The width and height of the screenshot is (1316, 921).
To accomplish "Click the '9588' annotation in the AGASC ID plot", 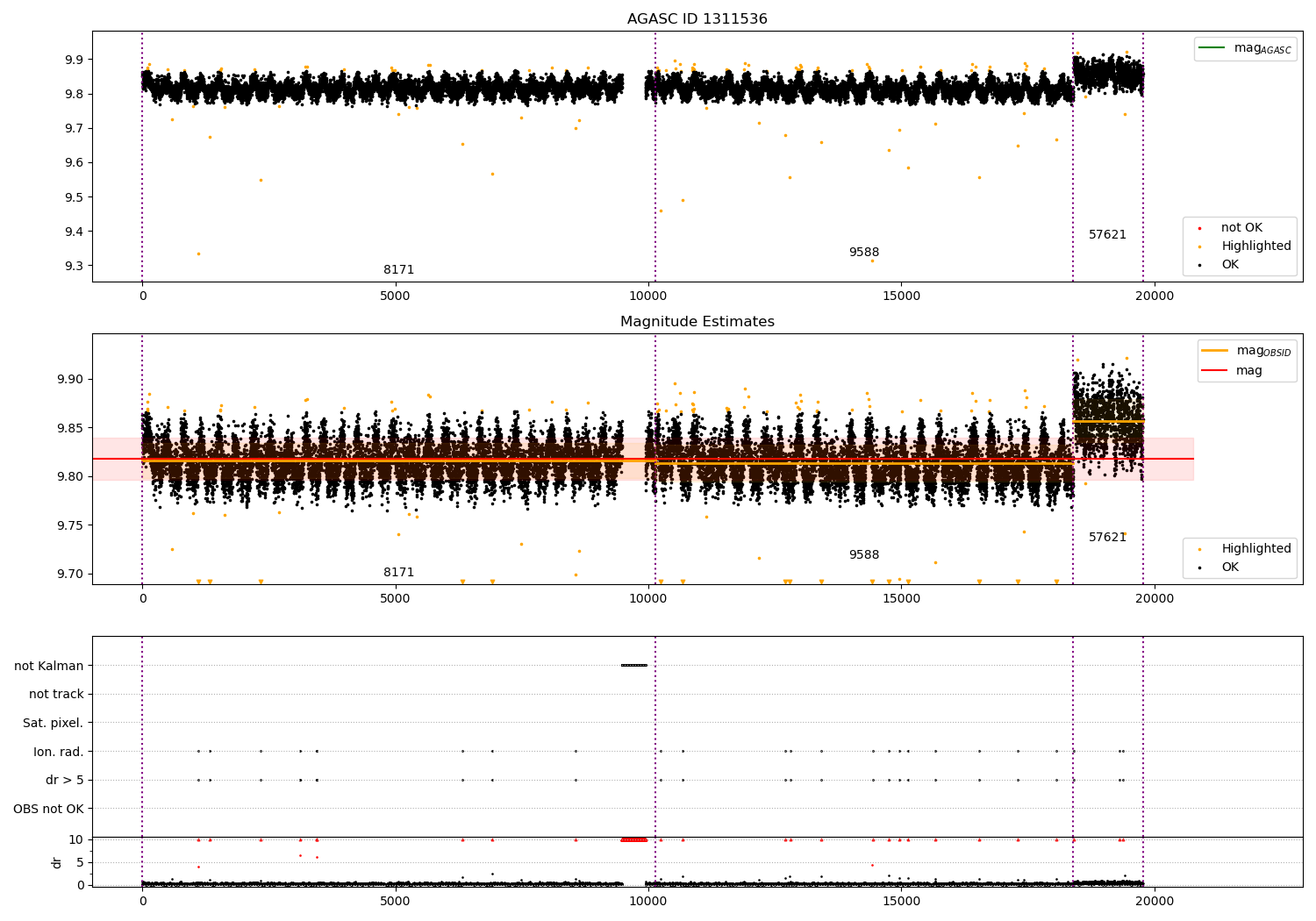I will pos(864,253).
